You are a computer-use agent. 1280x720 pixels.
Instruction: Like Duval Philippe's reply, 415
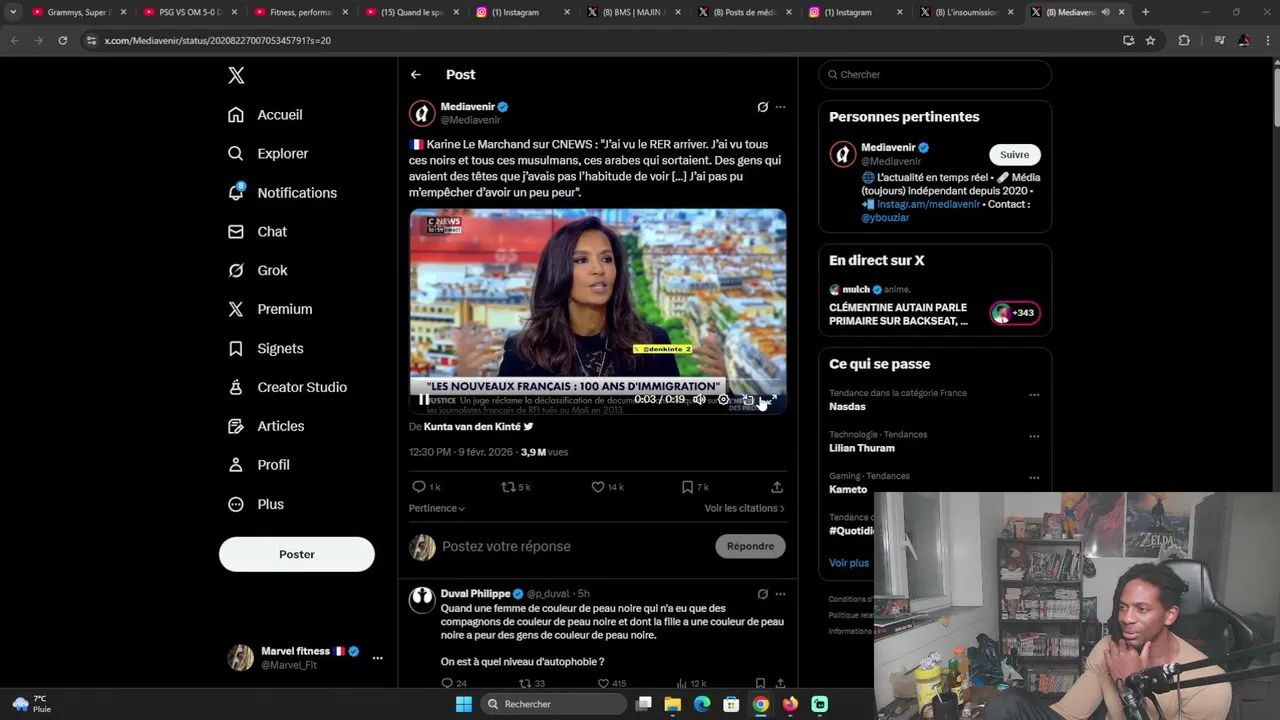(611, 684)
